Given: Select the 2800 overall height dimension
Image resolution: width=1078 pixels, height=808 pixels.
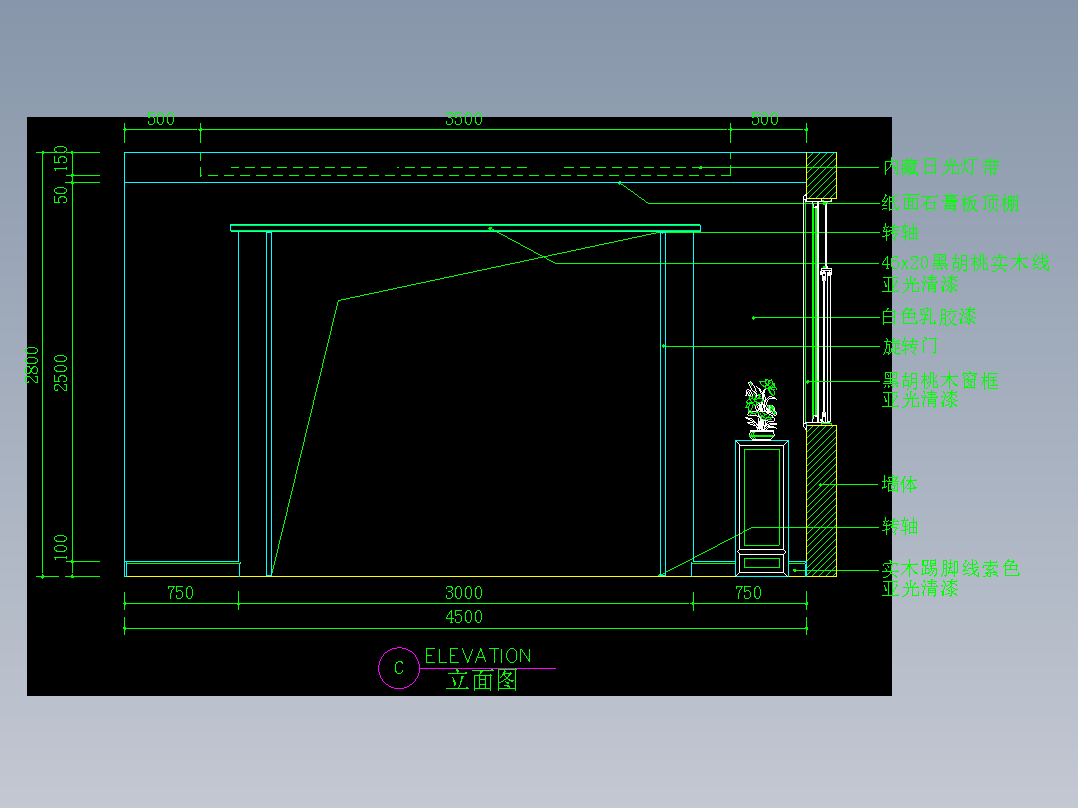Looking at the screenshot, I should (32, 364).
